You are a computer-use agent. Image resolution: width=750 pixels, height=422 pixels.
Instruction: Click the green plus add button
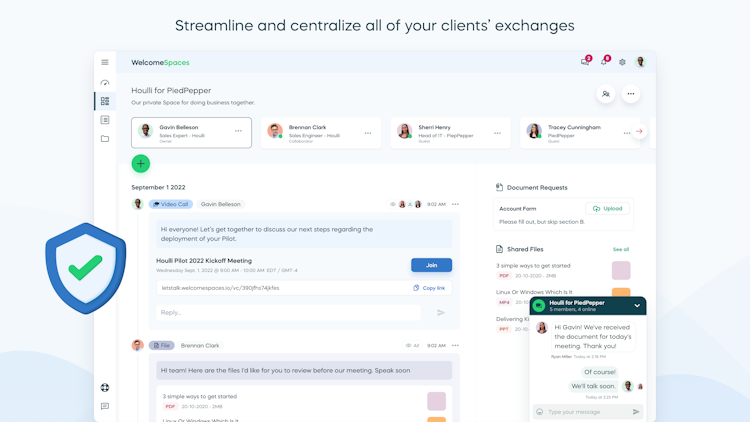pyautogui.click(x=141, y=164)
